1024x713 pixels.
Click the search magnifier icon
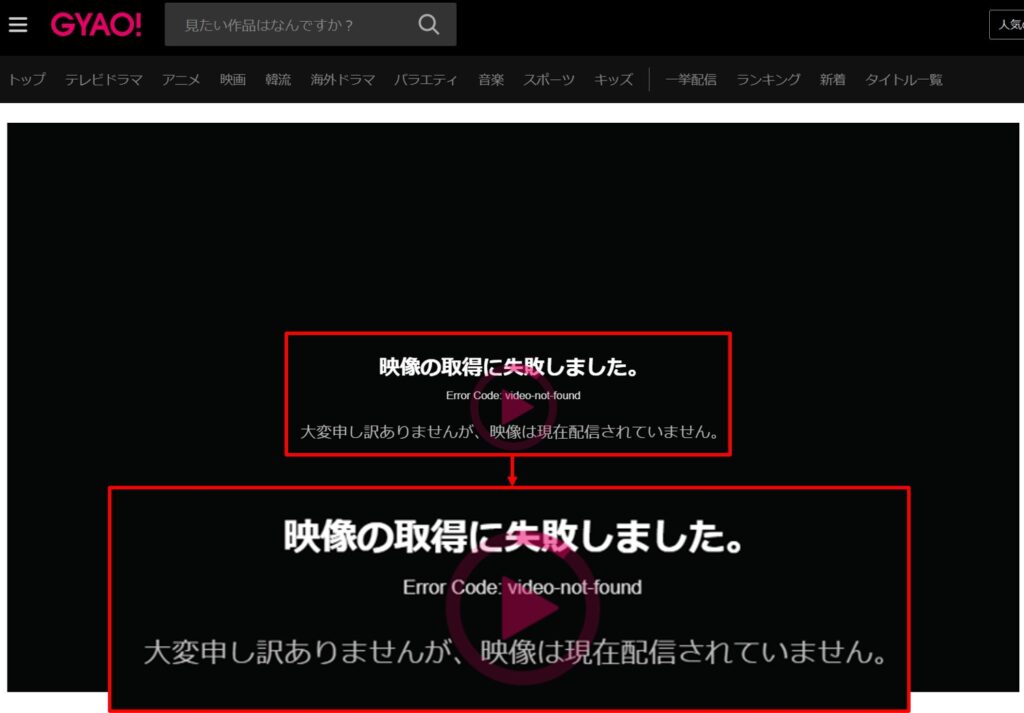(428, 23)
